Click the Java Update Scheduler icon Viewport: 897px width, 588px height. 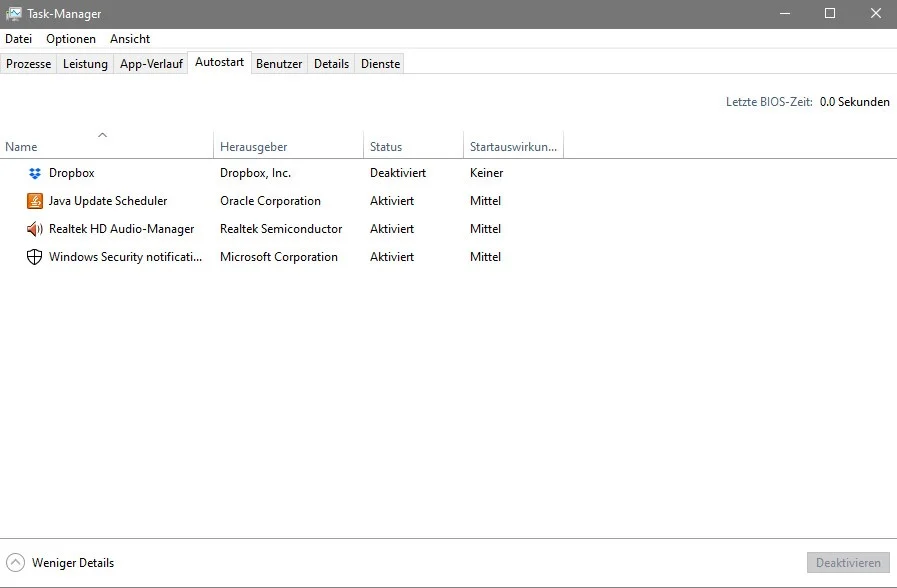(35, 201)
